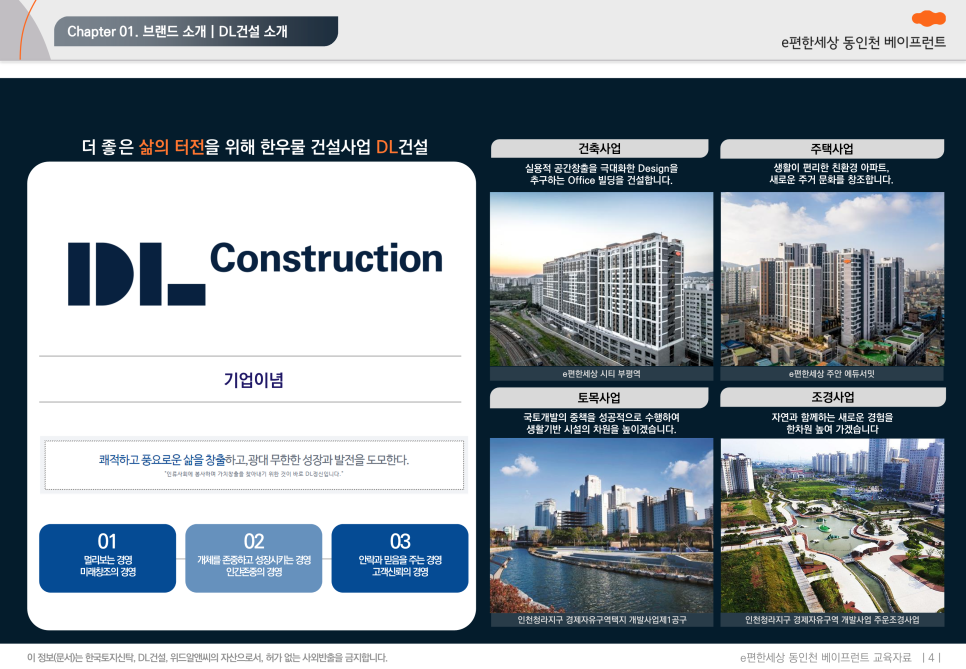Click the header title 'e편한세상 동인천 베이프런트'
This screenshot has height=669, width=966.
coord(863,43)
